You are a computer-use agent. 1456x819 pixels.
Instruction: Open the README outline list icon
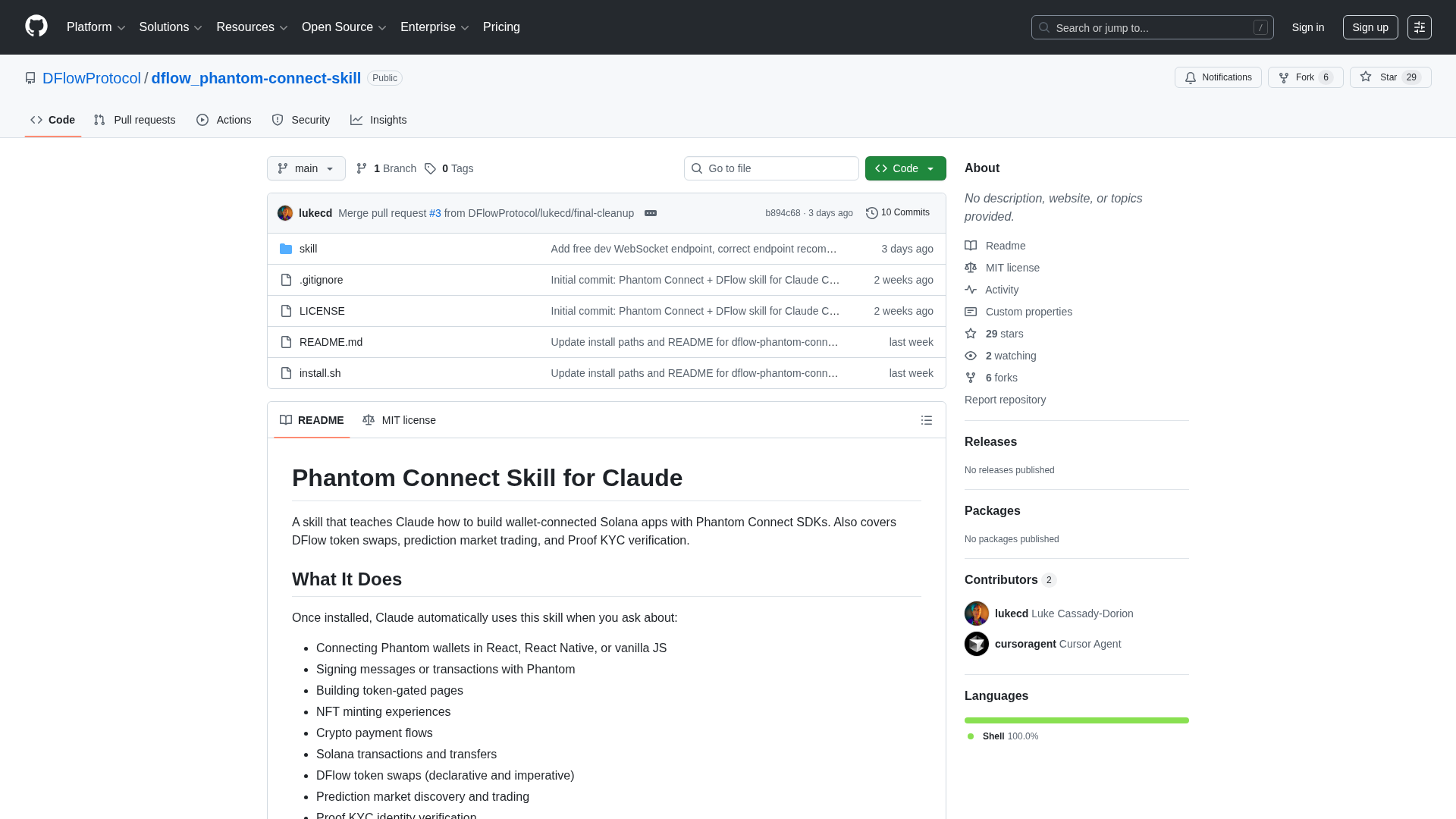926,420
